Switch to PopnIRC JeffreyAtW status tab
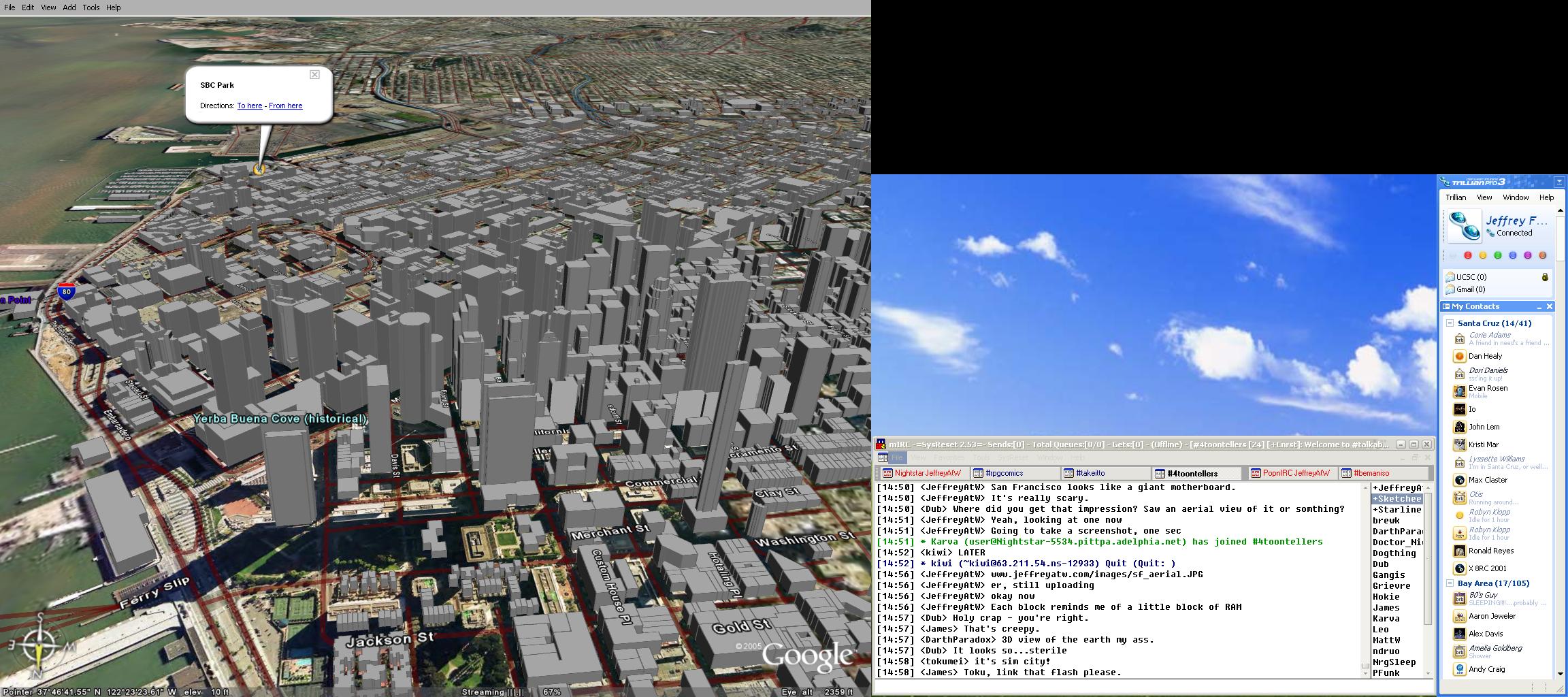This screenshot has height=697, width=1568. pos(1292,473)
